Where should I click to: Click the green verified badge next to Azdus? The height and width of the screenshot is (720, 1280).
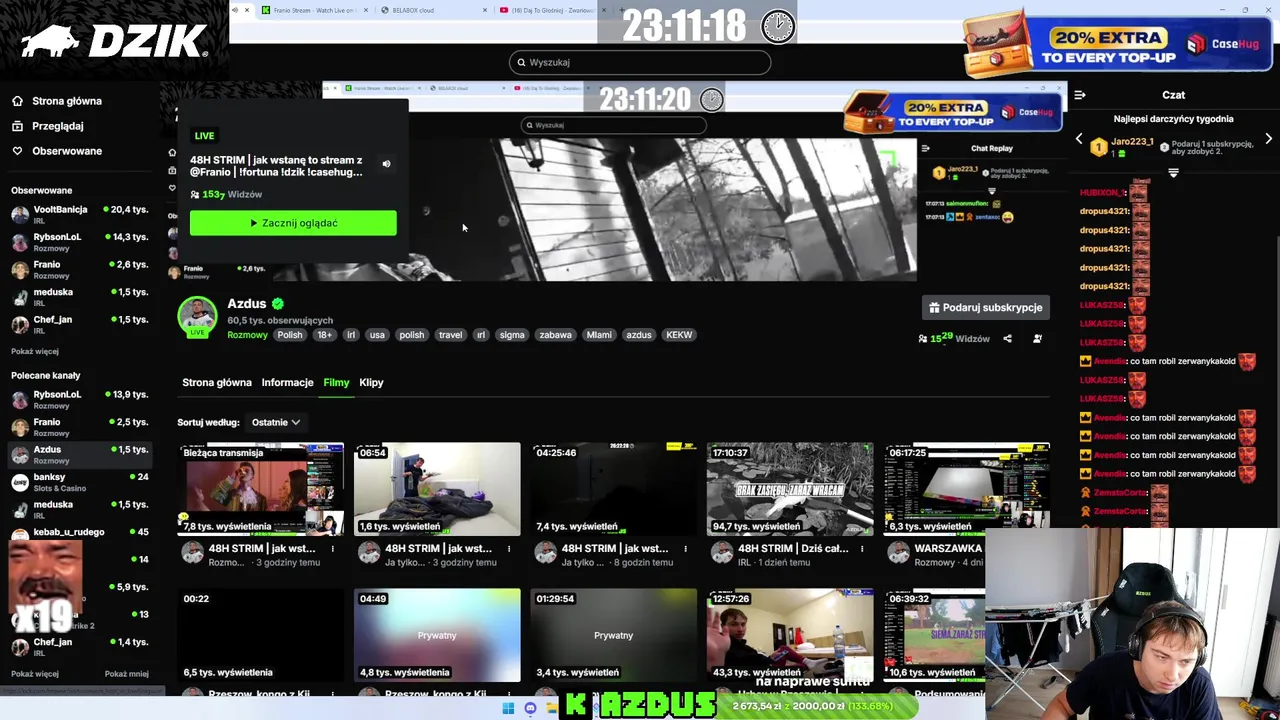[278, 304]
